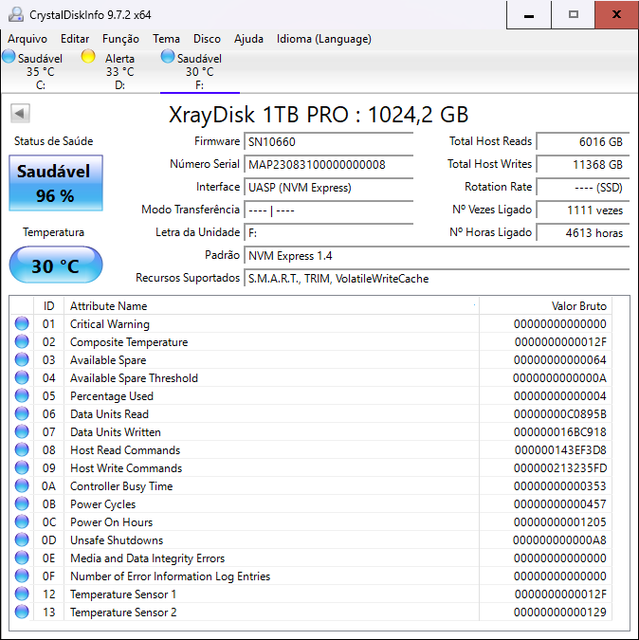The image size is (639, 640).
Task: Open the Função menu
Action: coord(120,39)
